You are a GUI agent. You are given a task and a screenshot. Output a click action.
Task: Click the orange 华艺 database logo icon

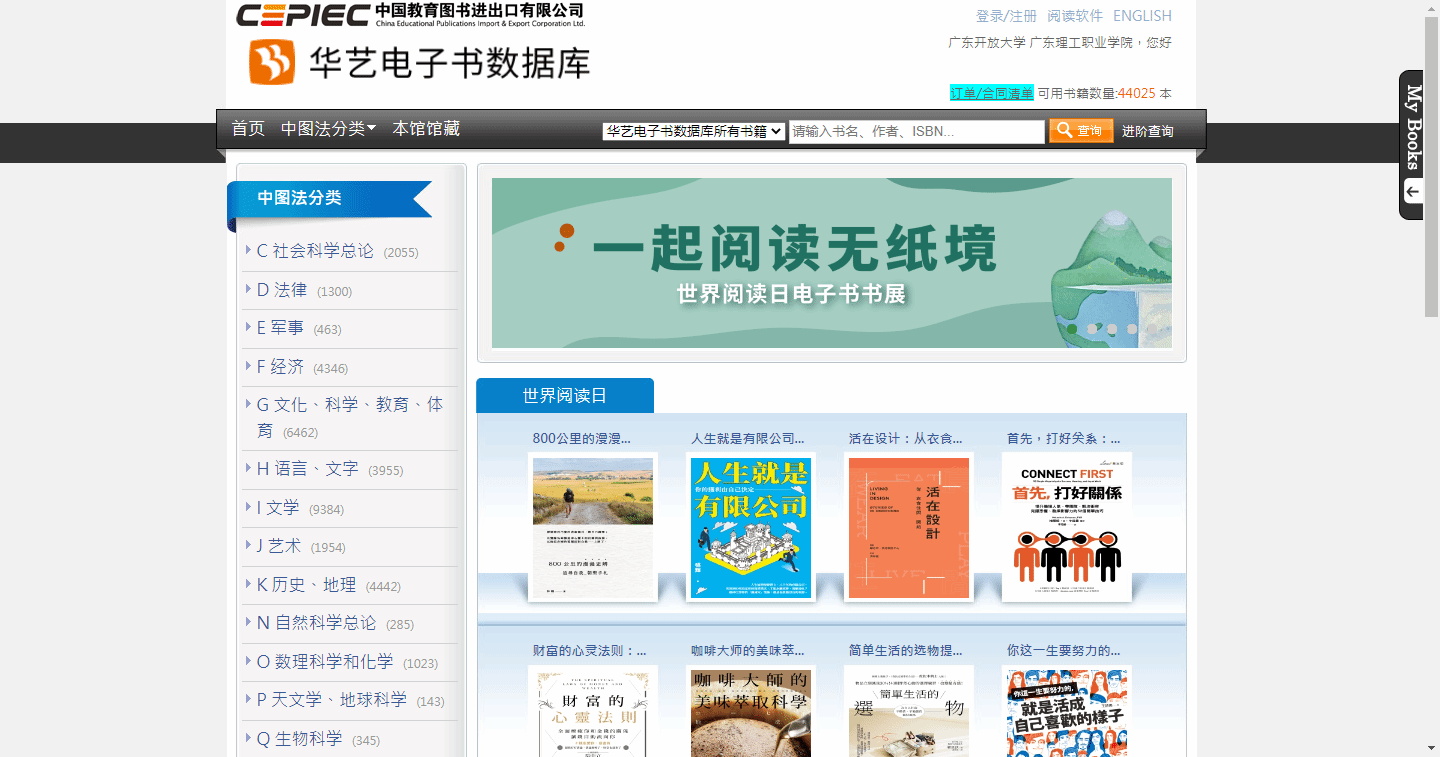point(272,62)
